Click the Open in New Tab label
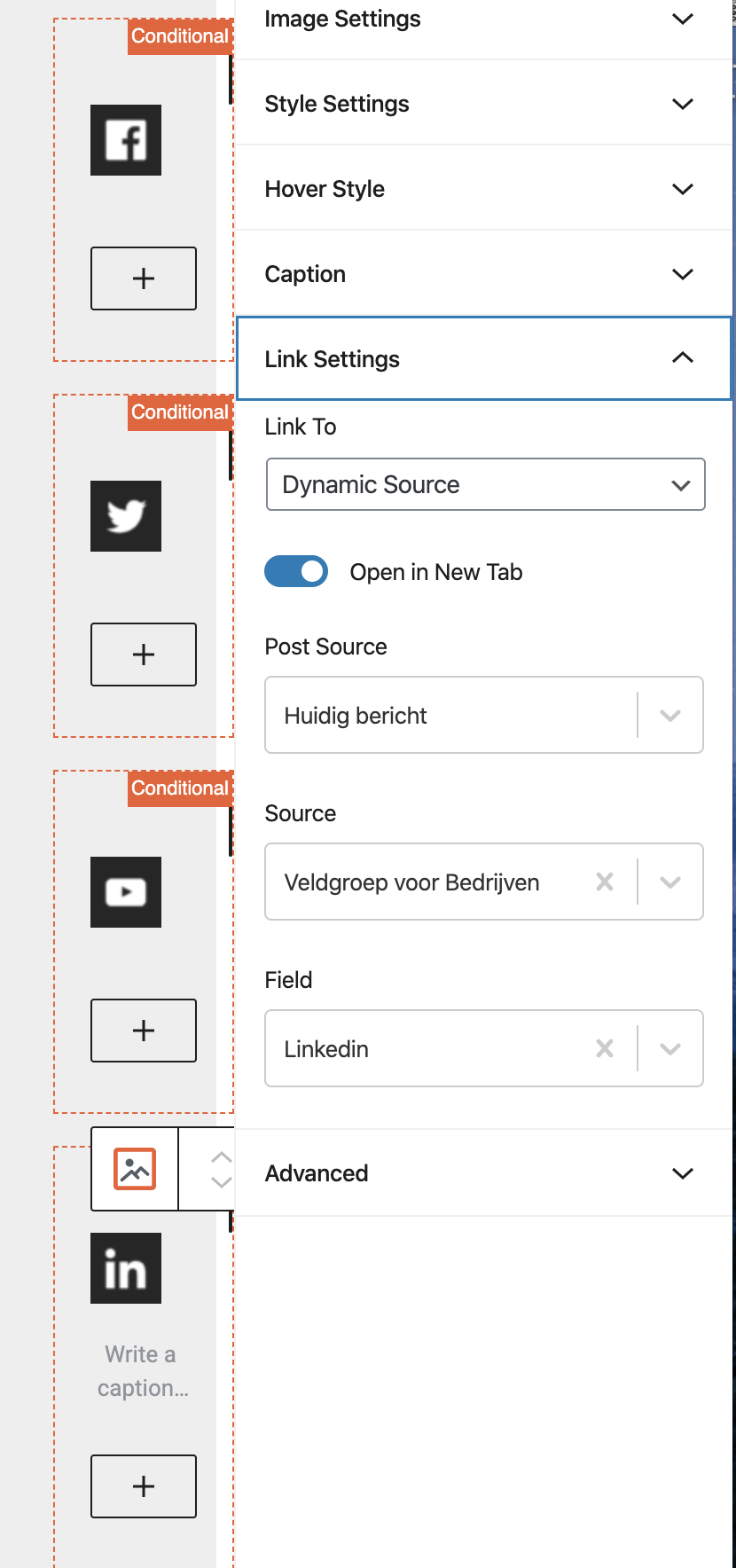The width and height of the screenshot is (736, 1568). tap(436, 572)
